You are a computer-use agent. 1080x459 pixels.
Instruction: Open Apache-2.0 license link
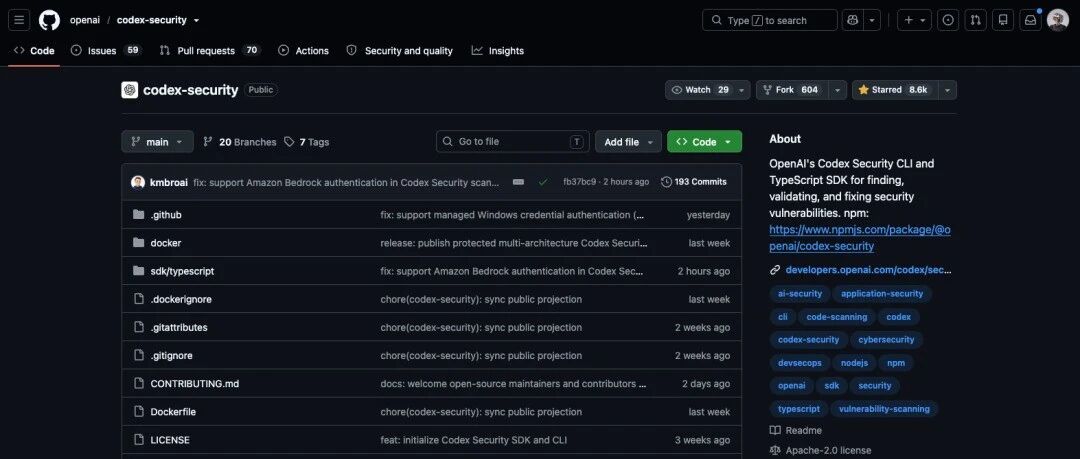820,450
